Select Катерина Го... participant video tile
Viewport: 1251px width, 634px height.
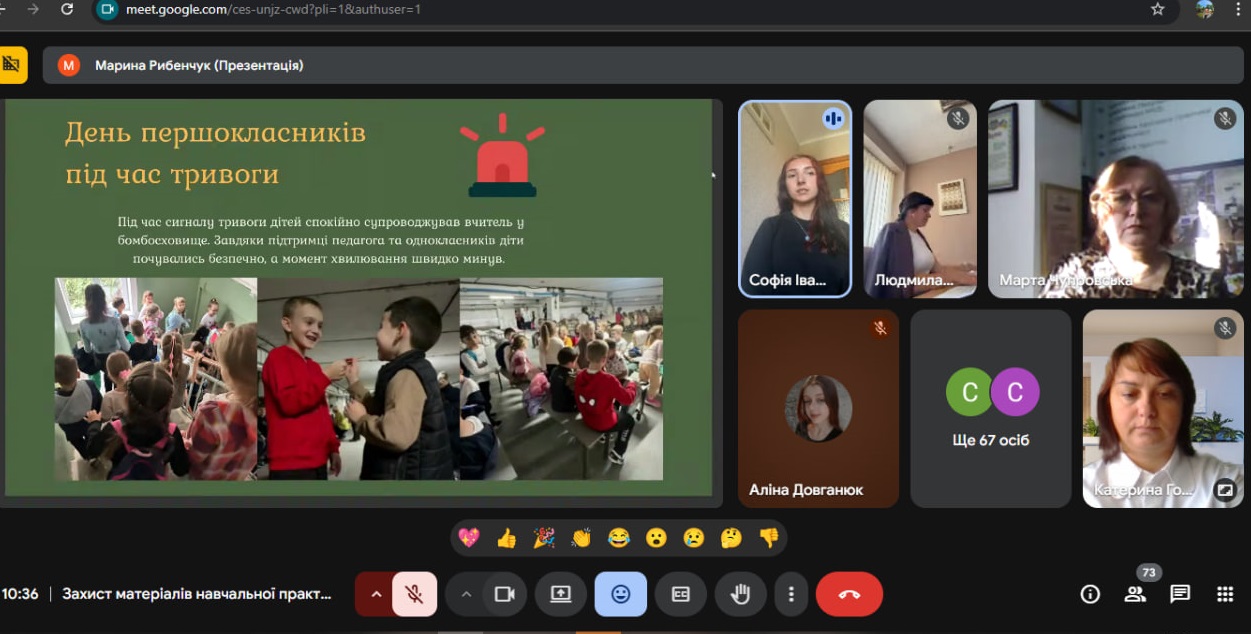pyautogui.click(x=1163, y=408)
